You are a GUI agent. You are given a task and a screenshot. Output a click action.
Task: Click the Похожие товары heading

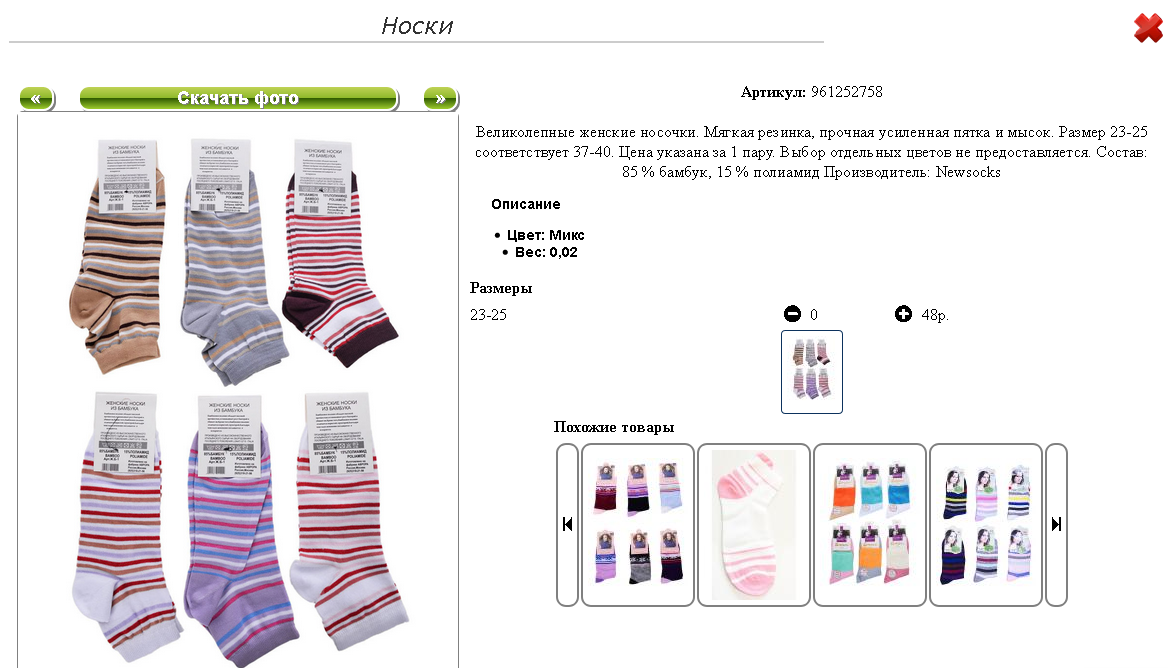tap(614, 427)
